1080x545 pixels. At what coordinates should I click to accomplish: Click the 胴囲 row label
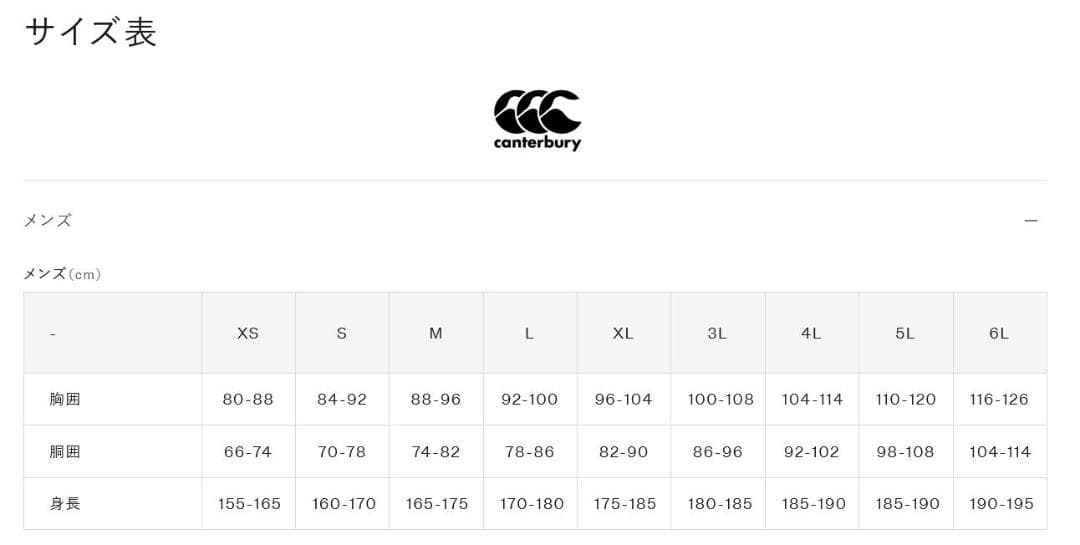coord(65,452)
